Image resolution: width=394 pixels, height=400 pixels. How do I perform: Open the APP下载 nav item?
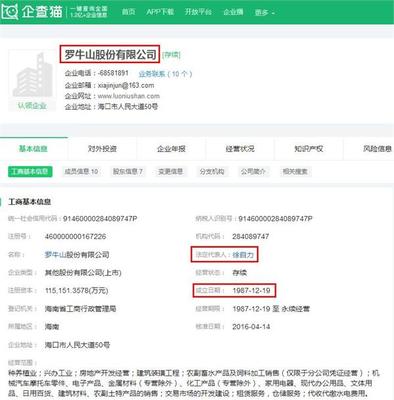pos(160,12)
